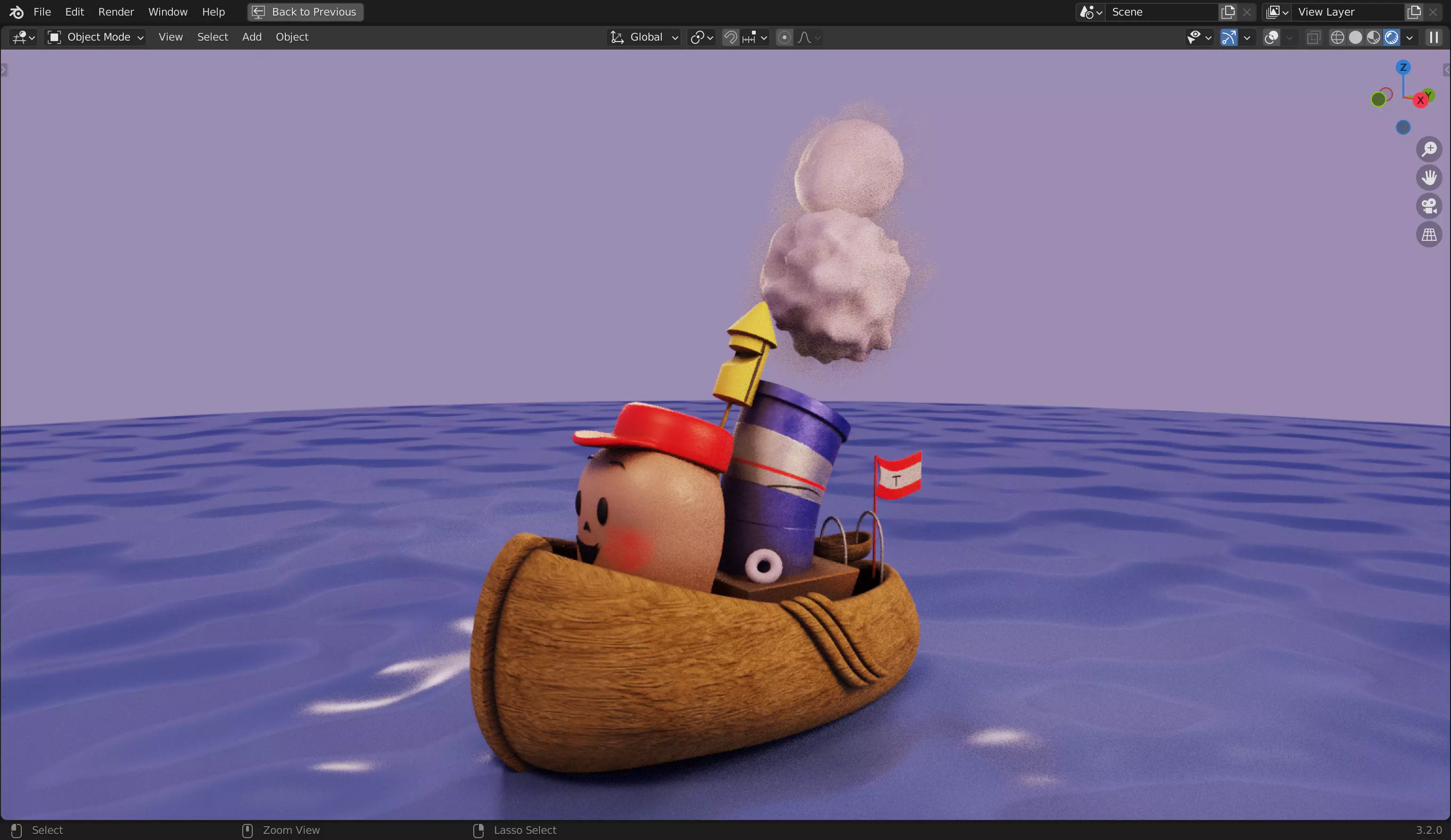
Task: Toggle the snapping magnet
Action: [730, 37]
